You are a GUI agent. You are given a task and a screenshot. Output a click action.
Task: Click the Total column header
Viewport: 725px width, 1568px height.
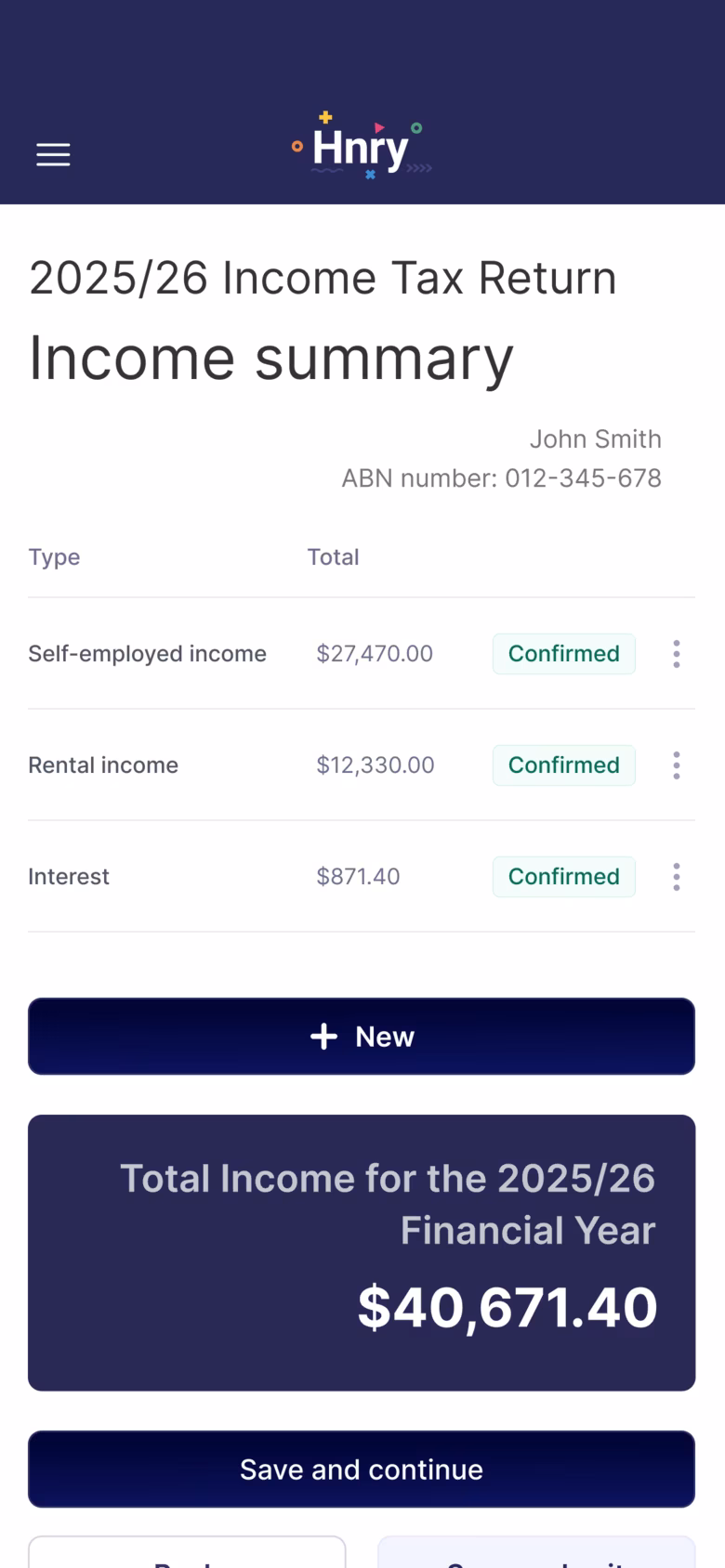point(333,557)
